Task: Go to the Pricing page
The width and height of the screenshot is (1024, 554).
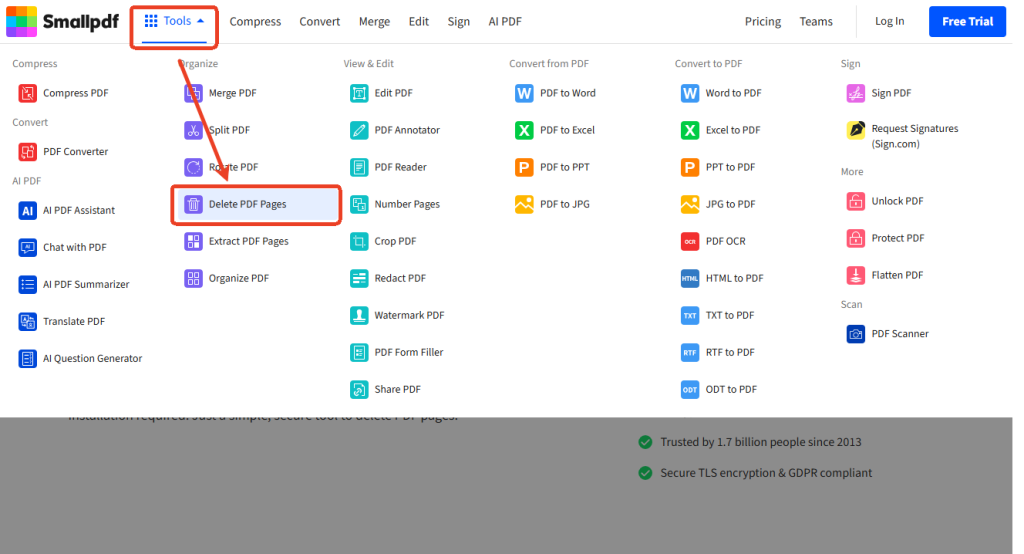Action: (763, 22)
